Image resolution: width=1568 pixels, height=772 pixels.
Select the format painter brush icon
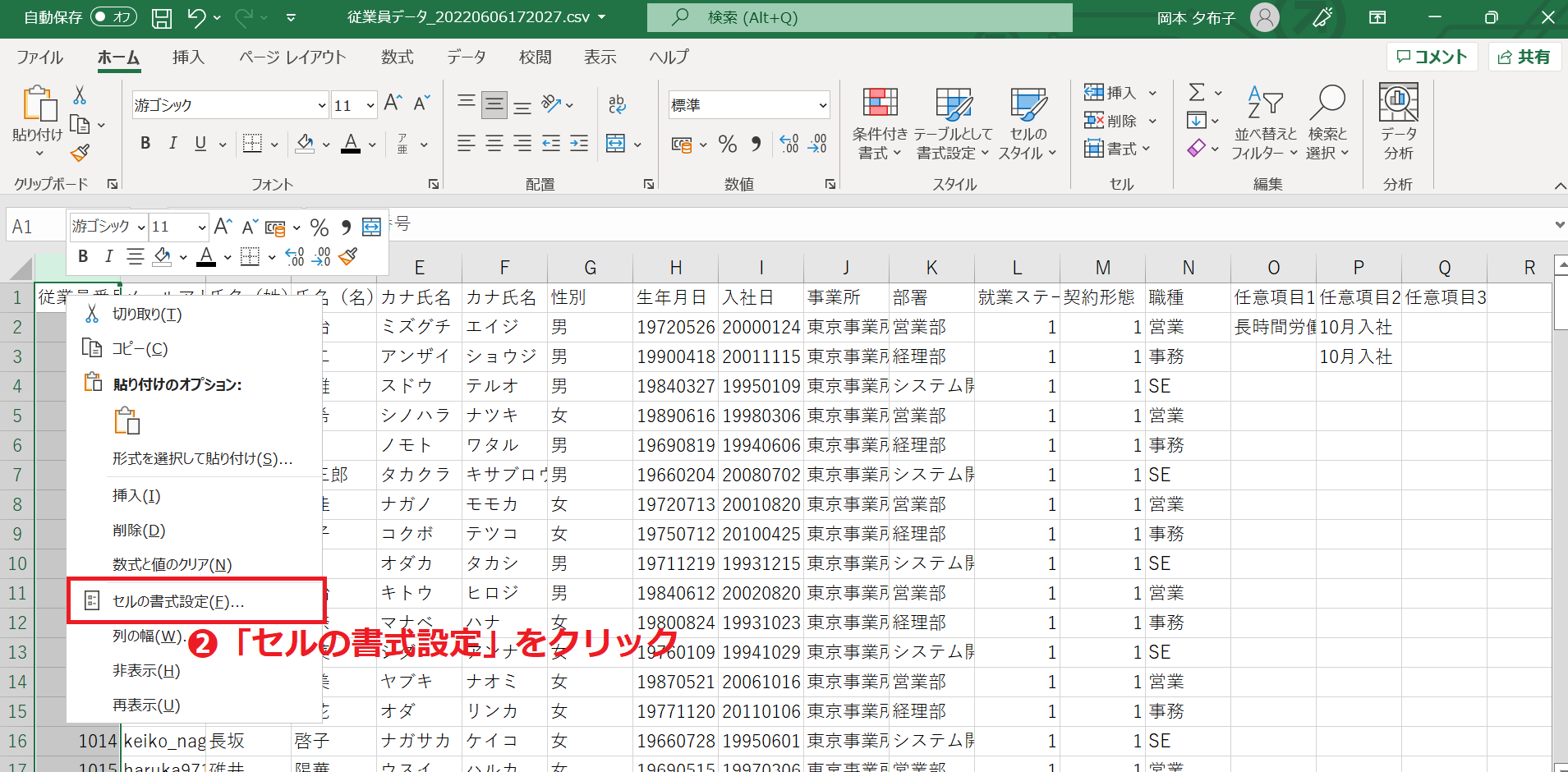[80, 153]
